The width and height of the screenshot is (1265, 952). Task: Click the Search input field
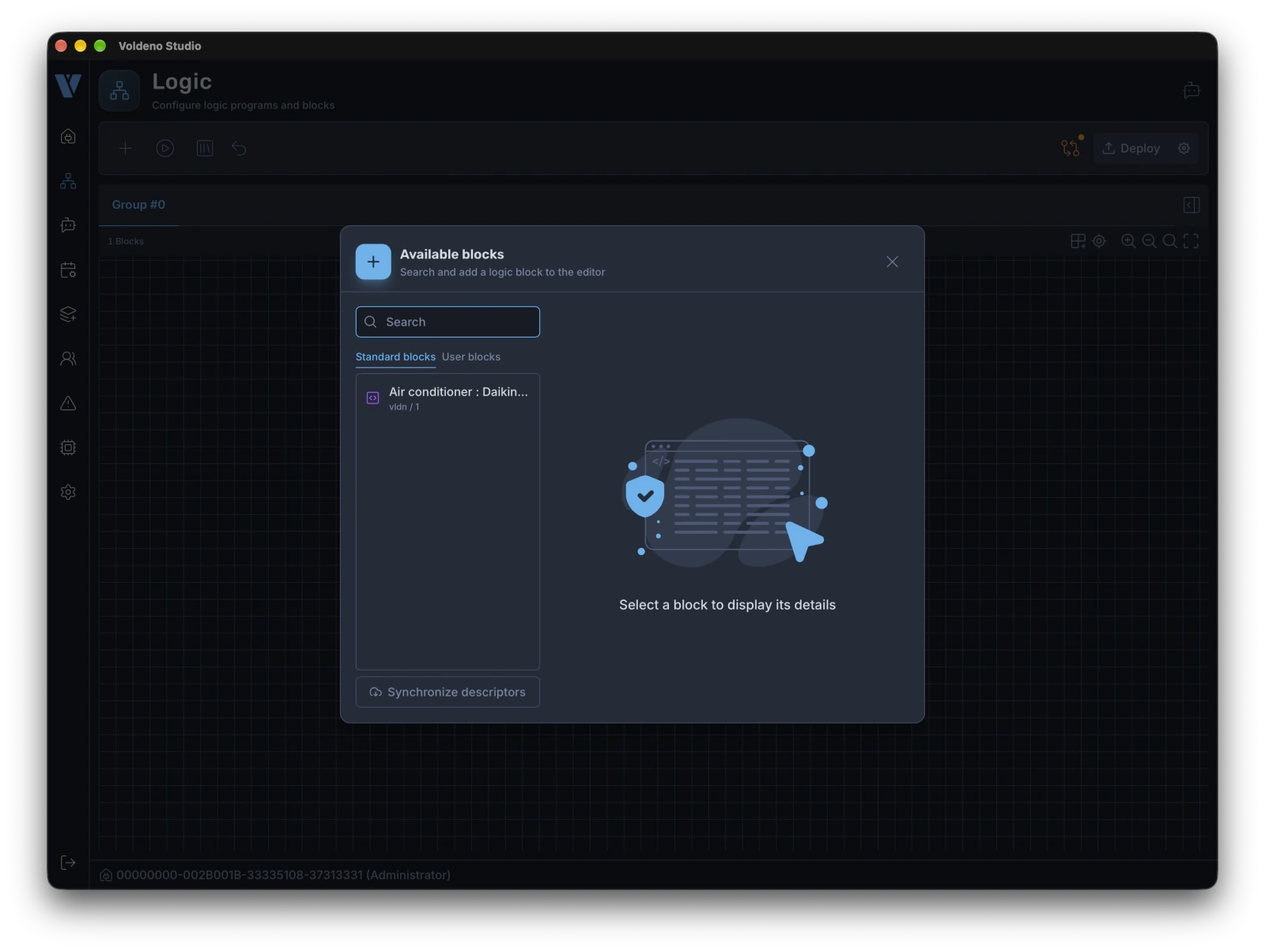447,322
